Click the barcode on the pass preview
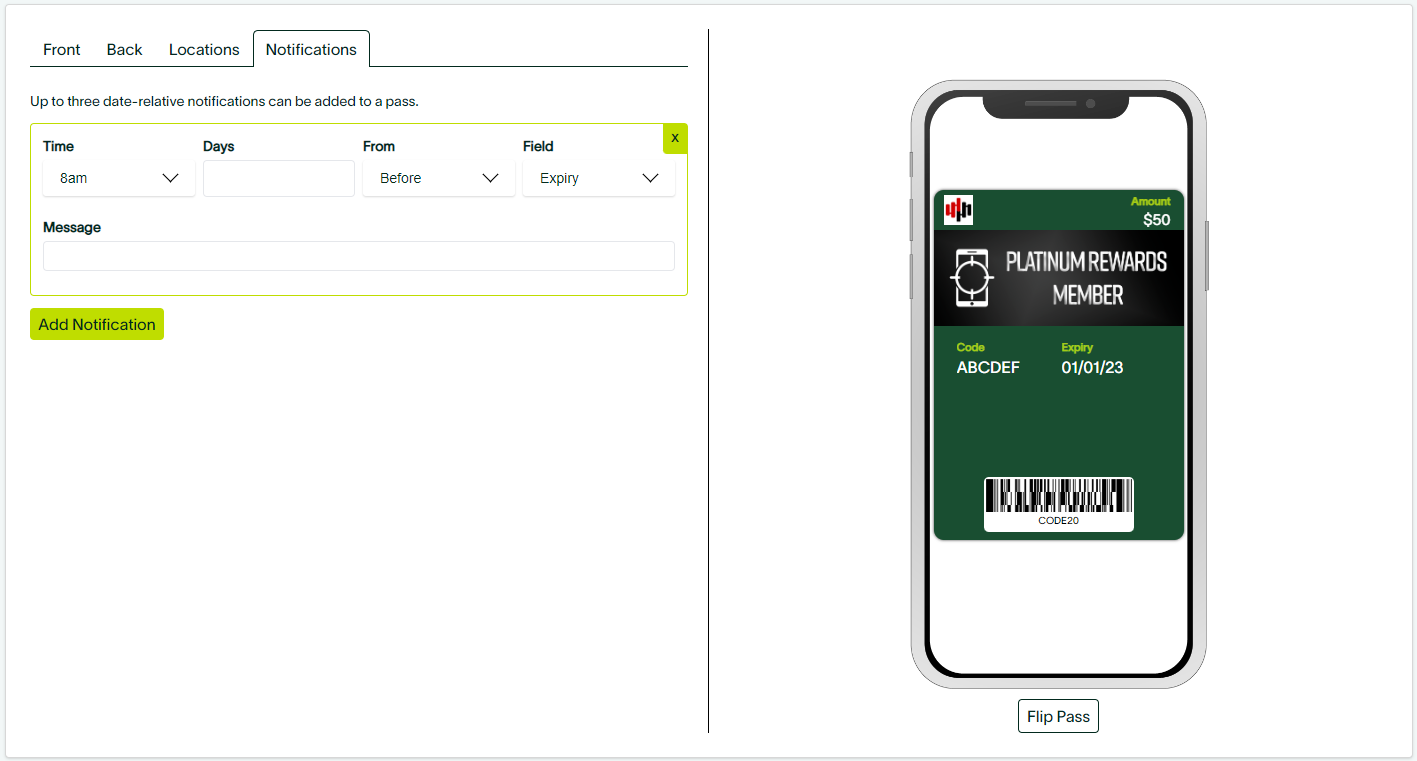The width and height of the screenshot is (1417, 761). click(x=1058, y=496)
